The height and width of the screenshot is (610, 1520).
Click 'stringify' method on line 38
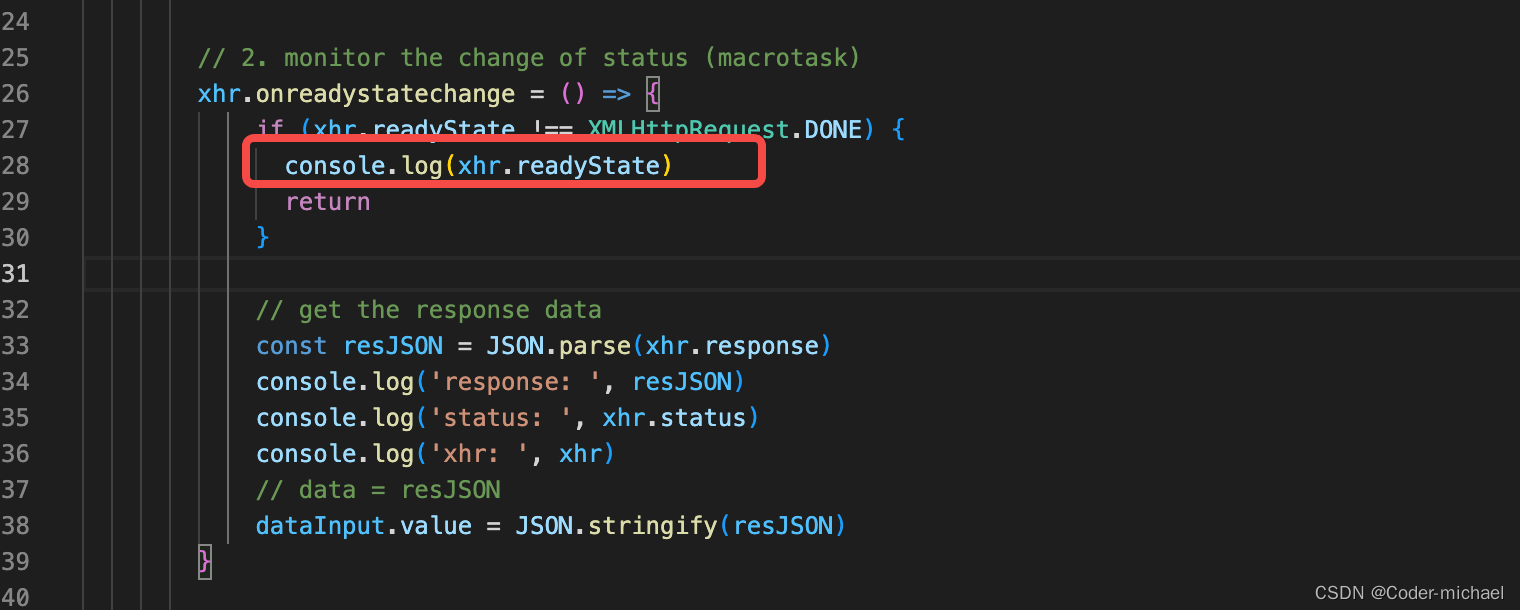point(652,525)
